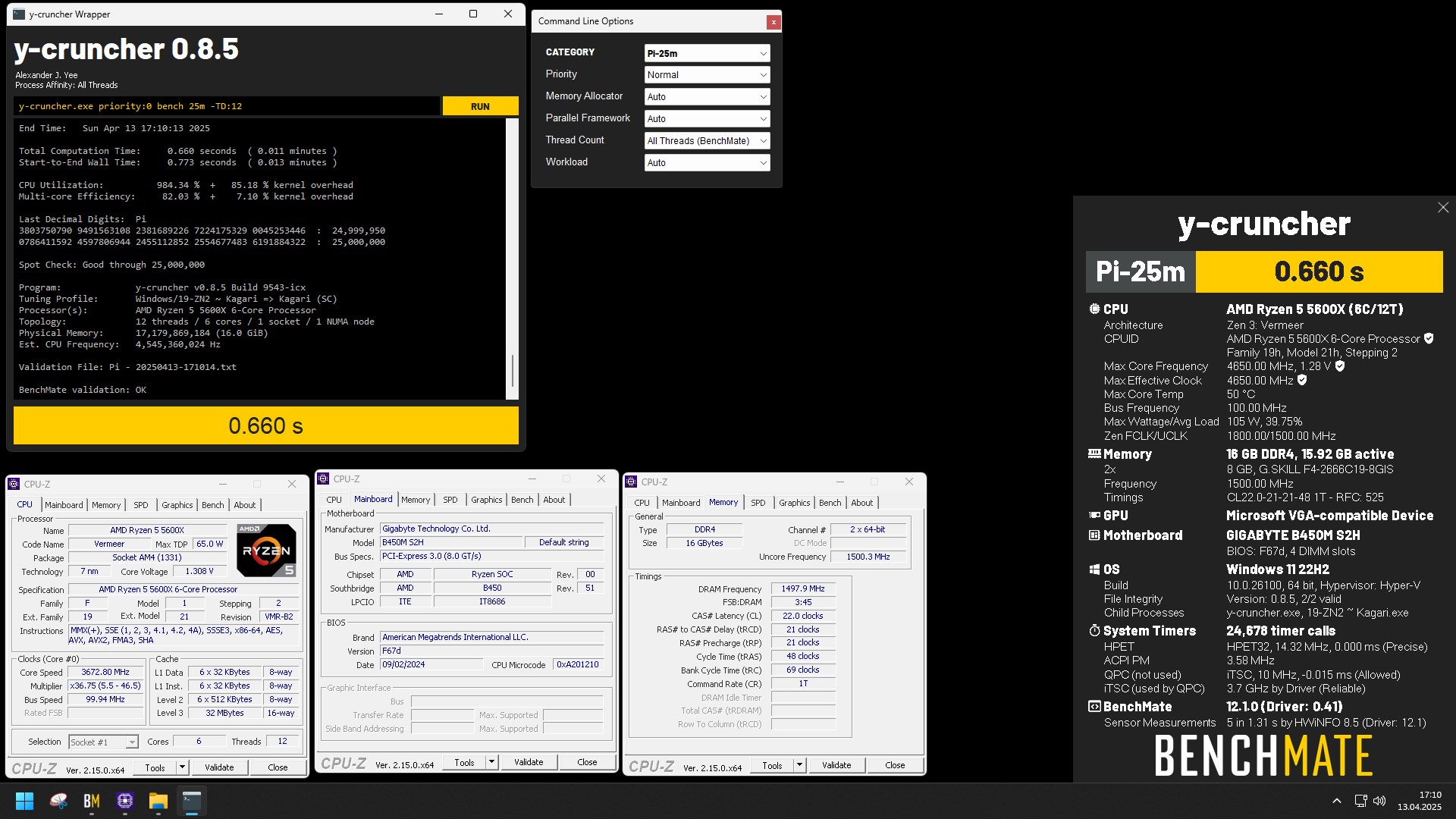This screenshot has height=819, width=1456.
Task: Open the CATEGORY dropdown showing Pi-25m
Action: click(707, 53)
